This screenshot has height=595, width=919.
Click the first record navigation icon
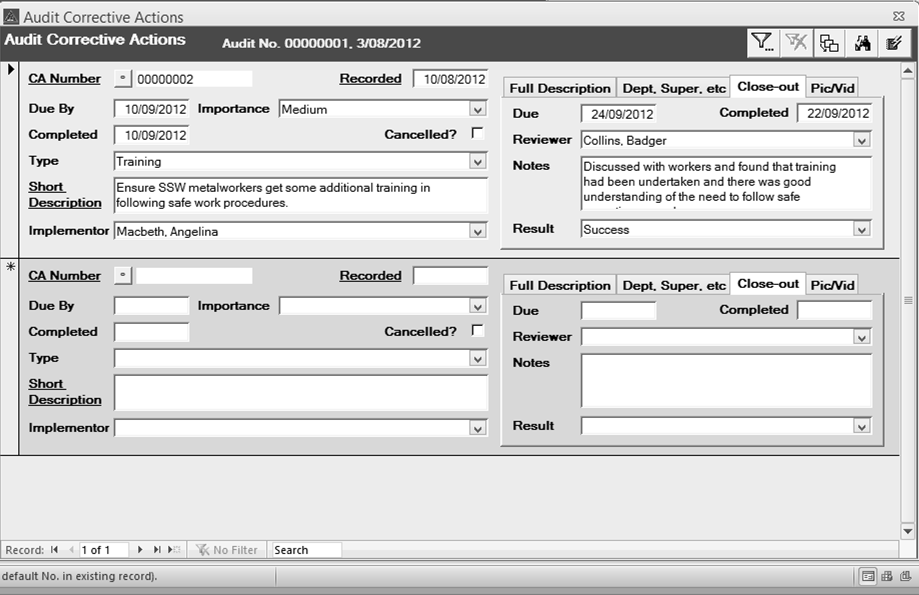pyautogui.click(x=55, y=550)
